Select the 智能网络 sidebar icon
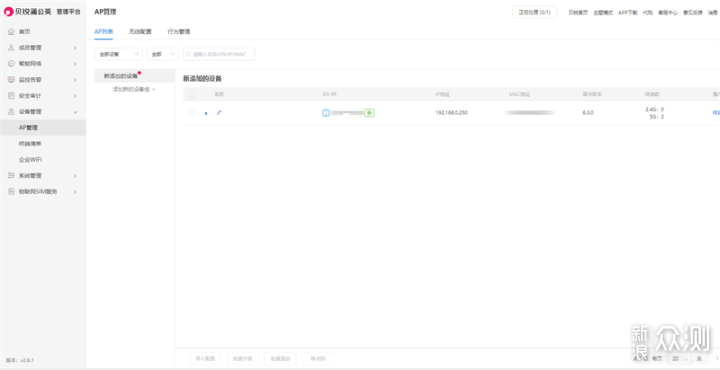The width and height of the screenshot is (720, 370). point(11,64)
